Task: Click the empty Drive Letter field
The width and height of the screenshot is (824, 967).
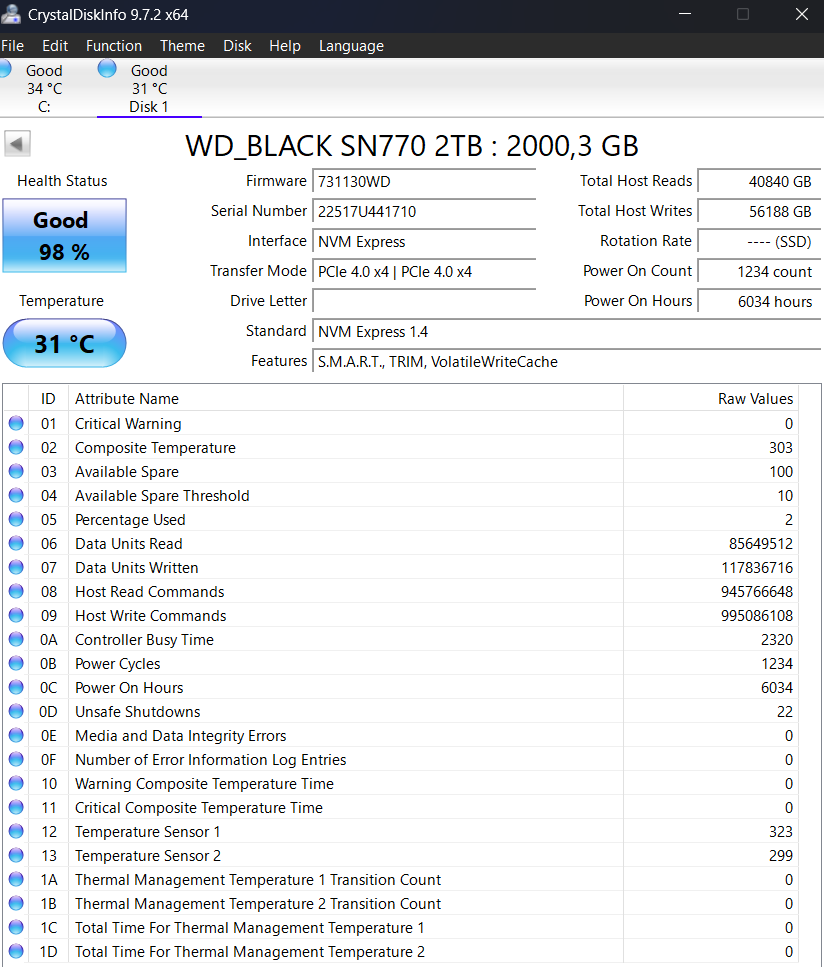Action: point(424,302)
